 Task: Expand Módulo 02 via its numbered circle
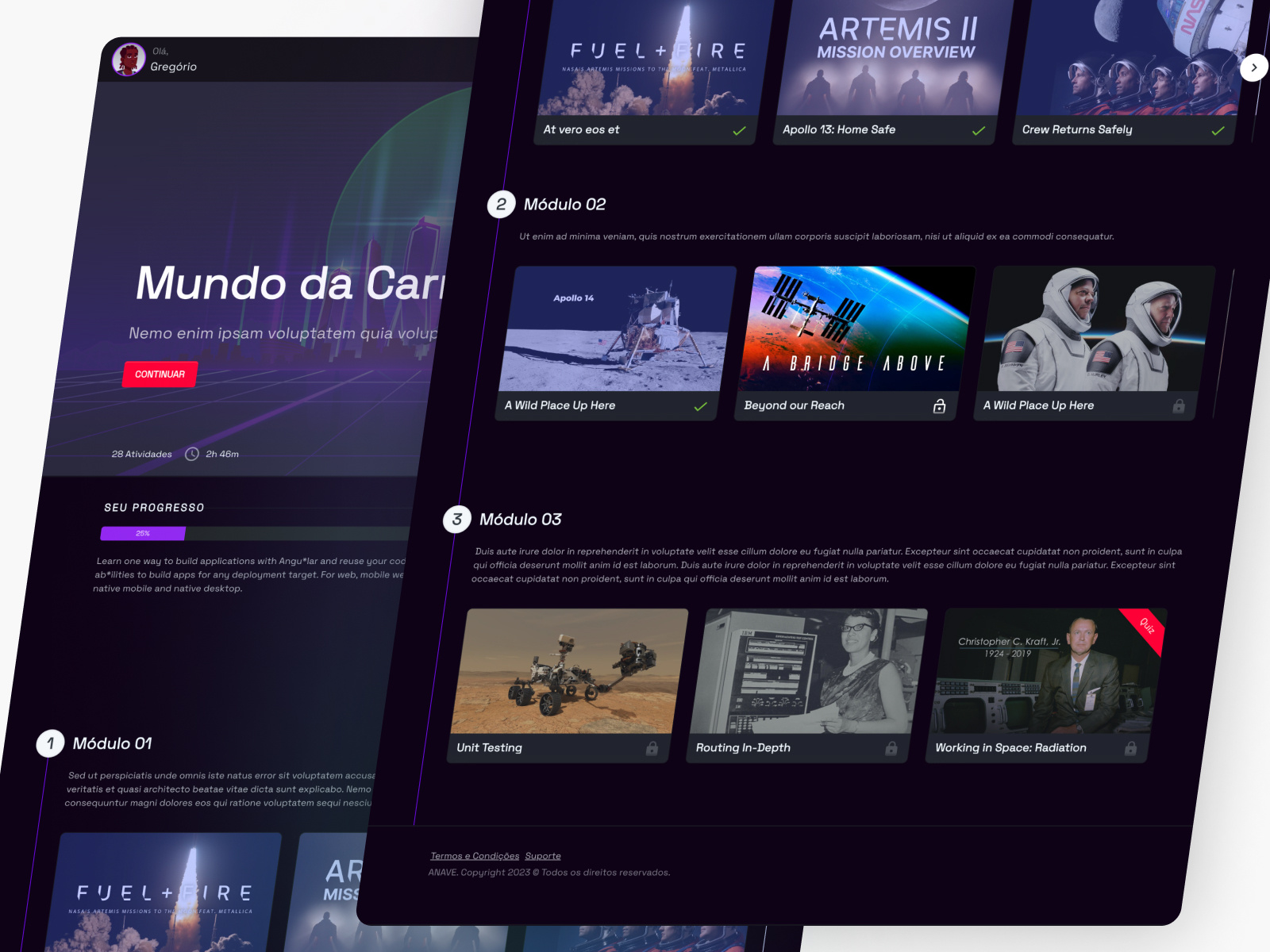[501, 204]
